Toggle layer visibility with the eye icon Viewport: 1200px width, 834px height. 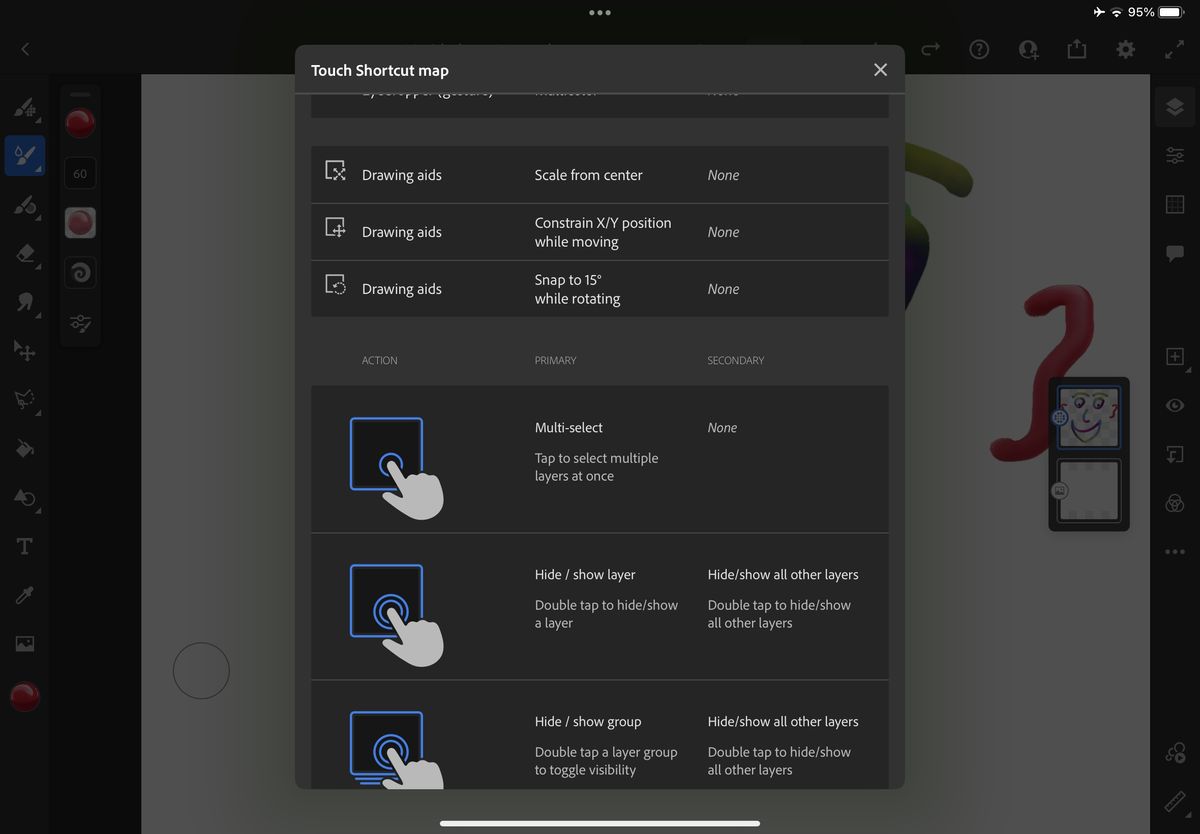tap(1174, 405)
